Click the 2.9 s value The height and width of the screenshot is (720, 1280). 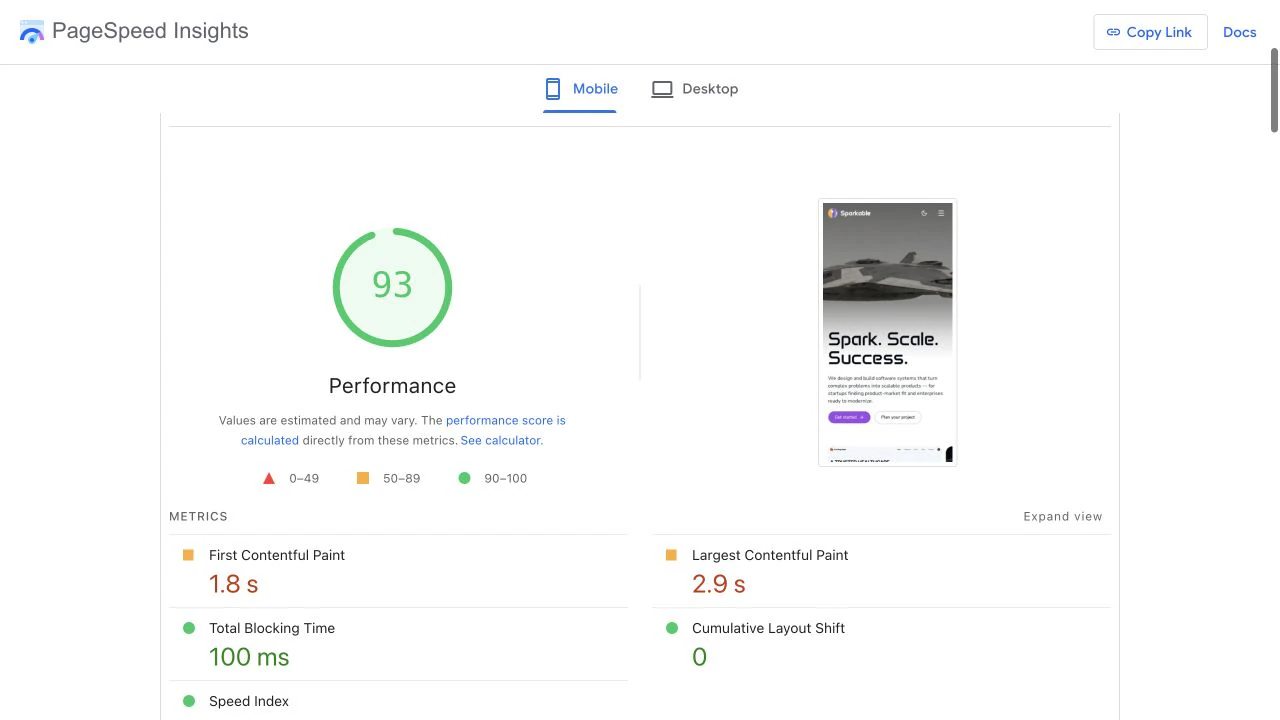719,584
